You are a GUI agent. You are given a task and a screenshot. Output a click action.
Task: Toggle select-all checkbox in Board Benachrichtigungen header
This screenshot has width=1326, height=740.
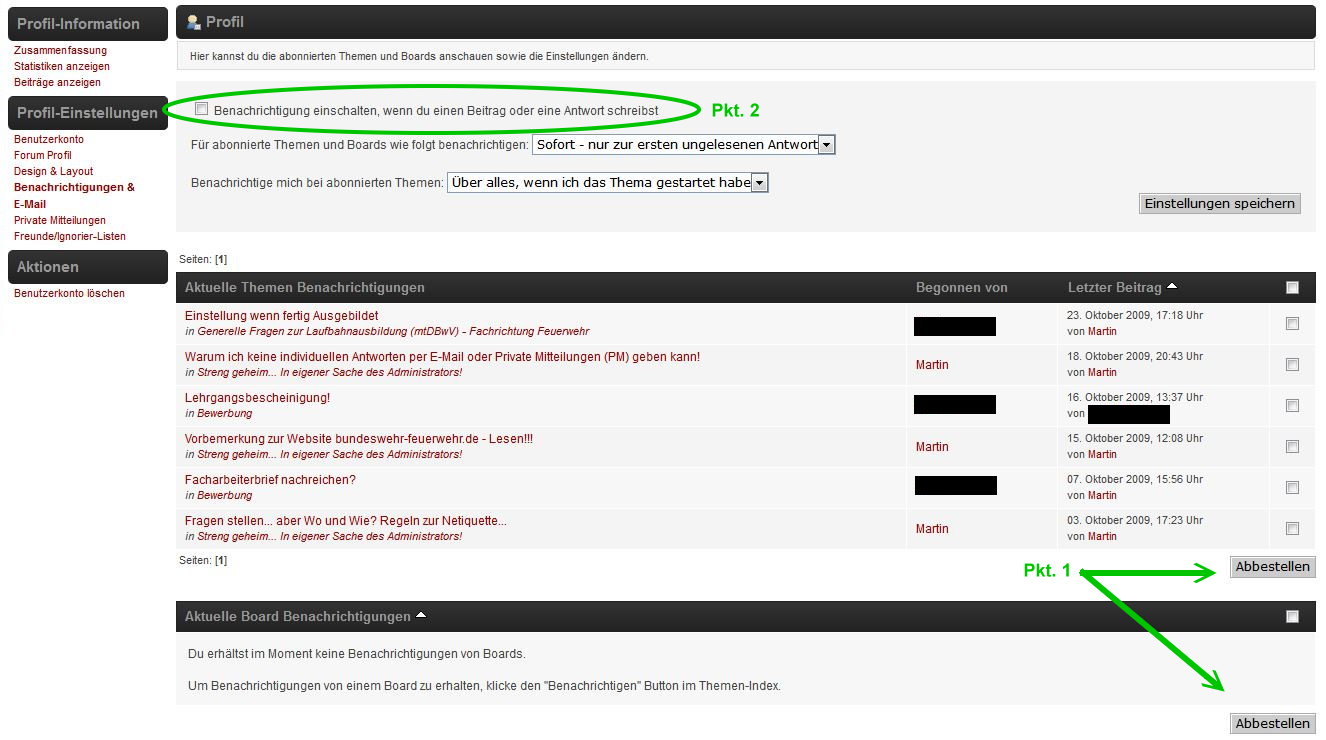pyautogui.click(x=1292, y=617)
